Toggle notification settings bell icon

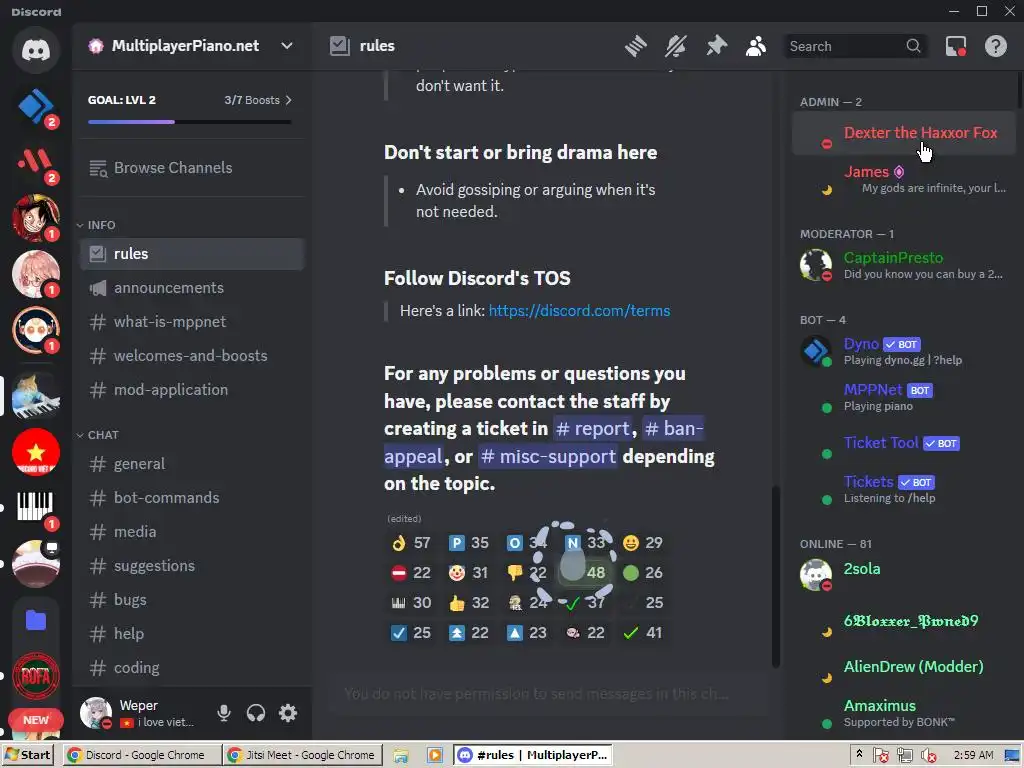pos(676,46)
